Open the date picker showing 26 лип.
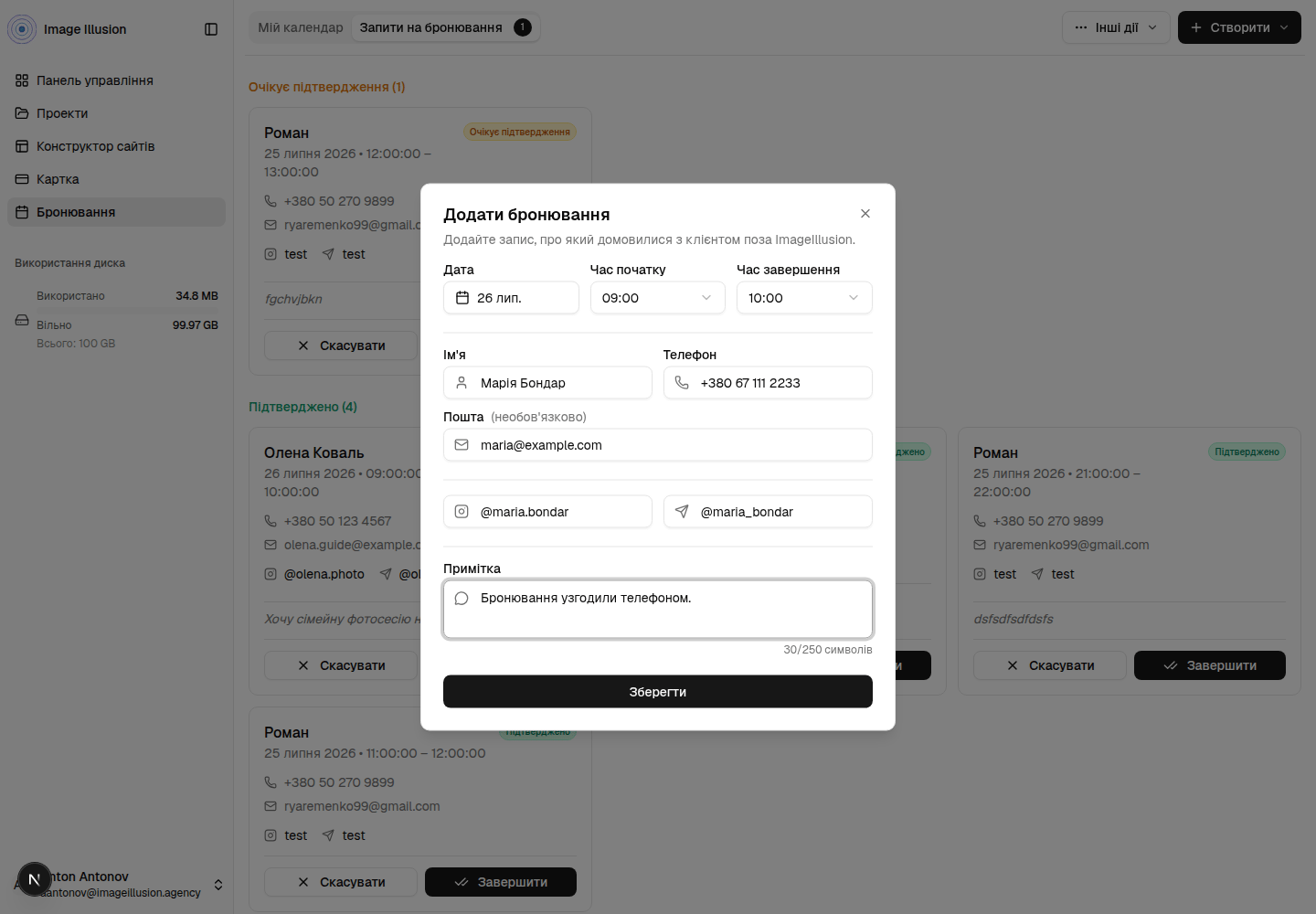The height and width of the screenshot is (914, 1316). pyautogui.click(x=511, y=298)
